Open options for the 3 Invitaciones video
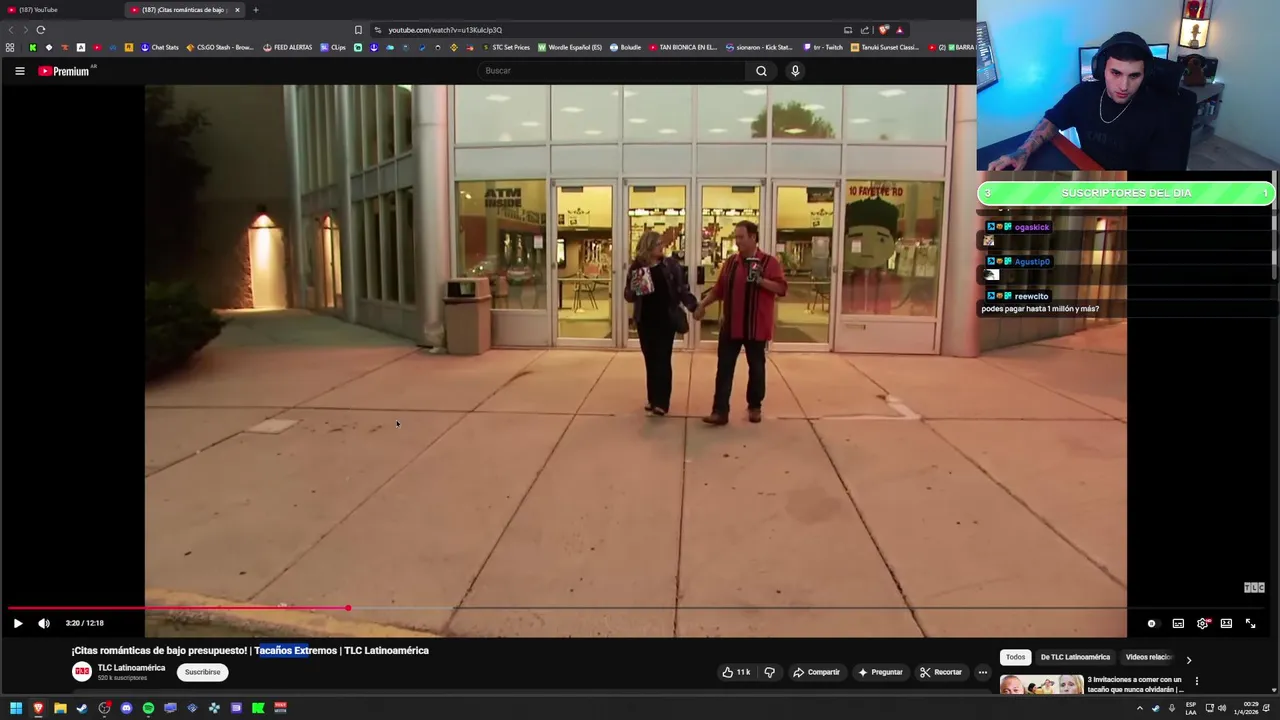The image size is (1280, 720). 1196,681
